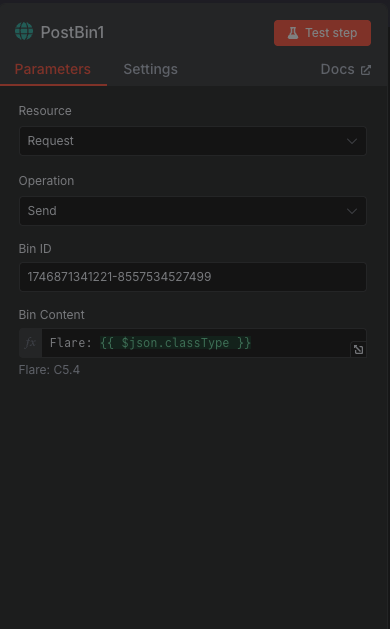Open the expanded expression editor icon
The image size is (390, 629).
(x=358, y=349)
